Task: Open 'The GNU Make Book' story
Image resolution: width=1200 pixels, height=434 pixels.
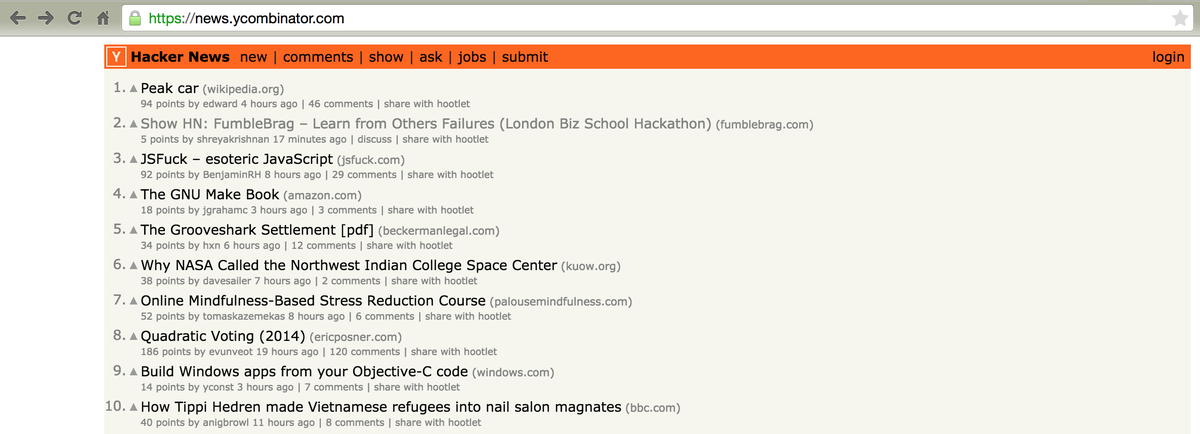Action: pos(210,194)
